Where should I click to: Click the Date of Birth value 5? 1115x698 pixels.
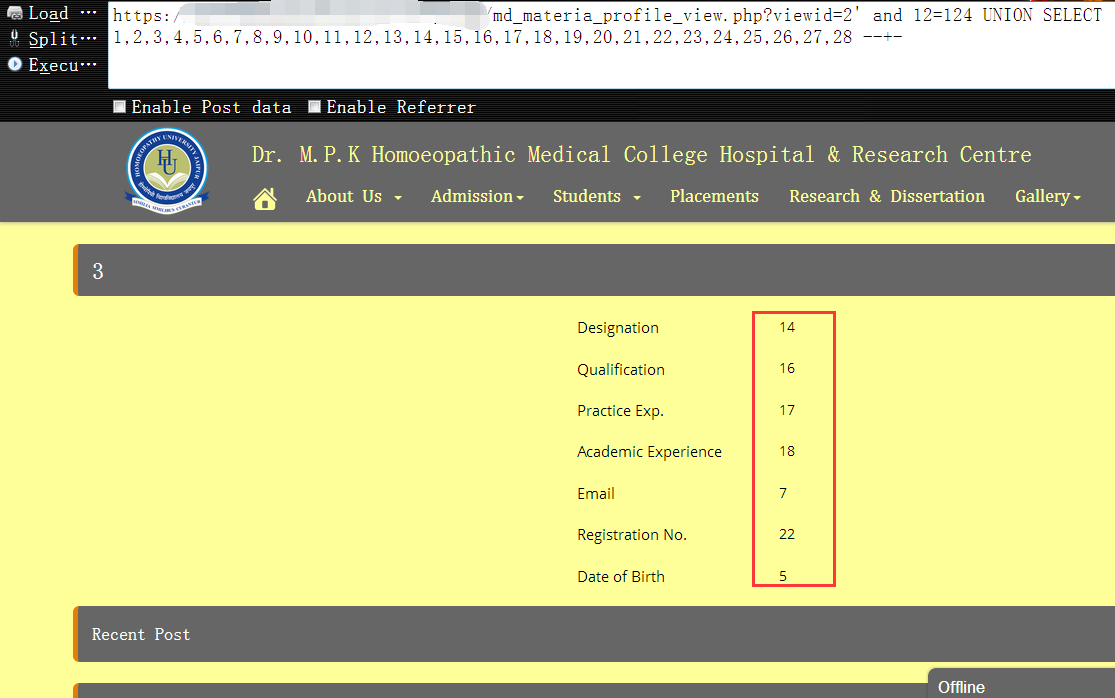pyautogui.click(x=783, y=576)
